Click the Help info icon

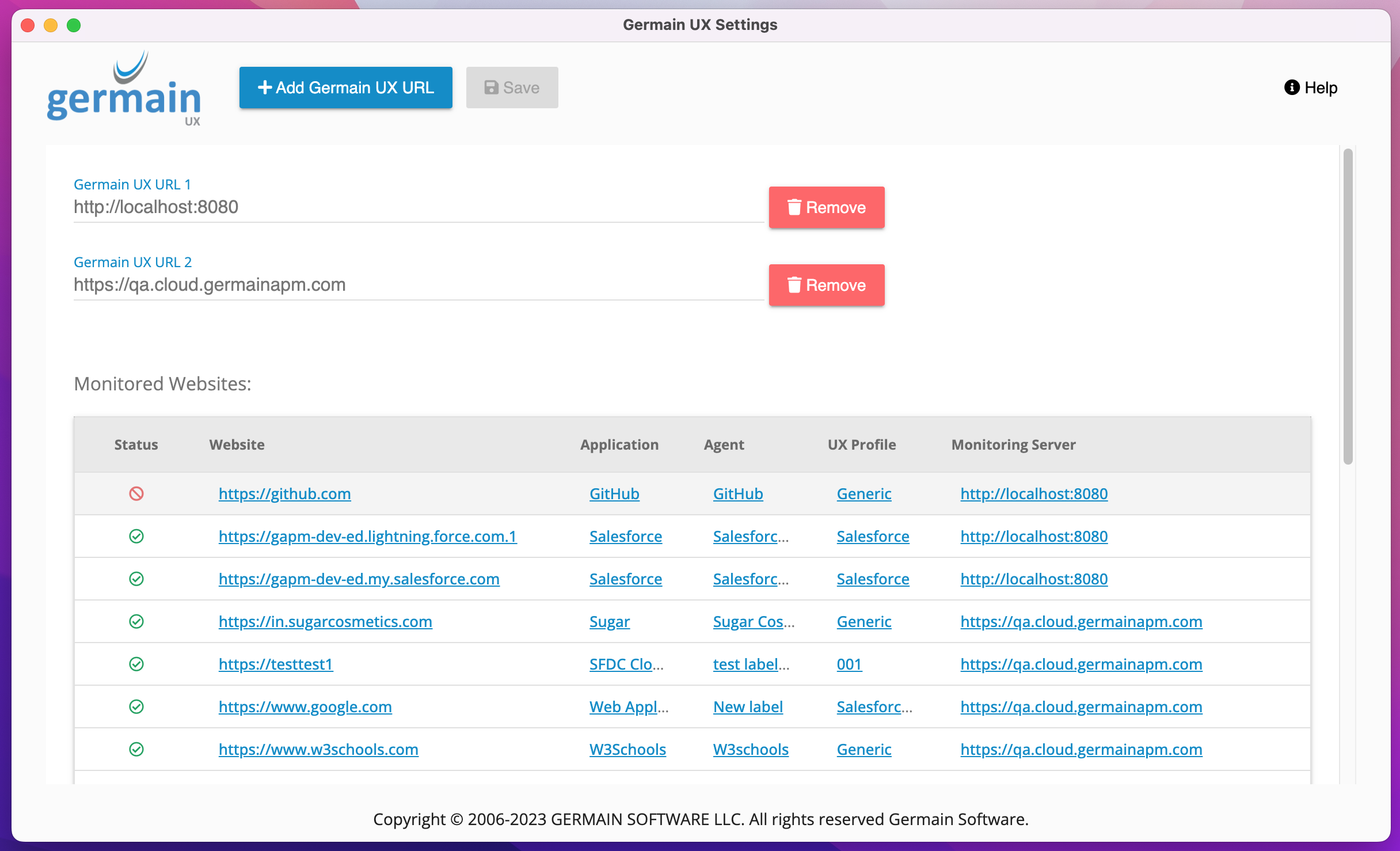coord(1292,88)
